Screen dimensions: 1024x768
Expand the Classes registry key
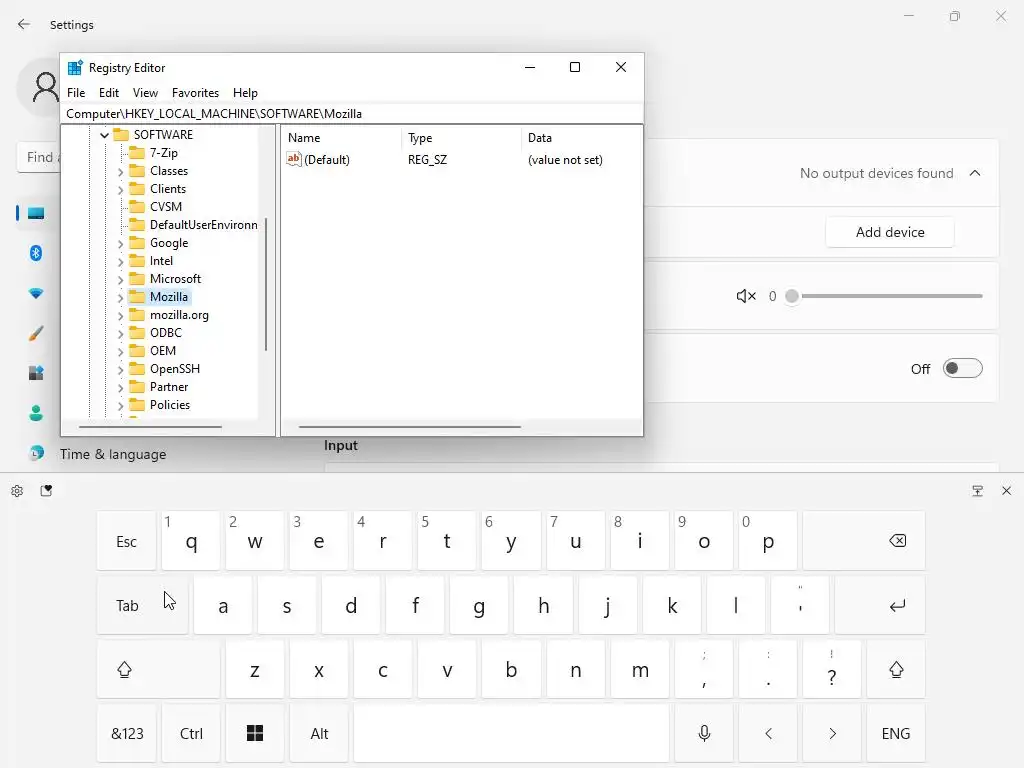coord(120,172)
